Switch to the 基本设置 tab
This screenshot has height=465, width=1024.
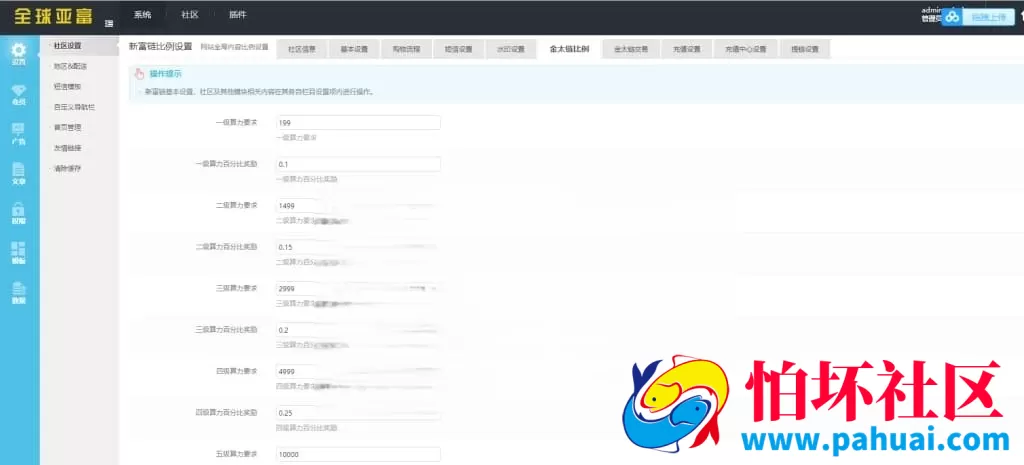pyautogui.click(x=354, y=49)
